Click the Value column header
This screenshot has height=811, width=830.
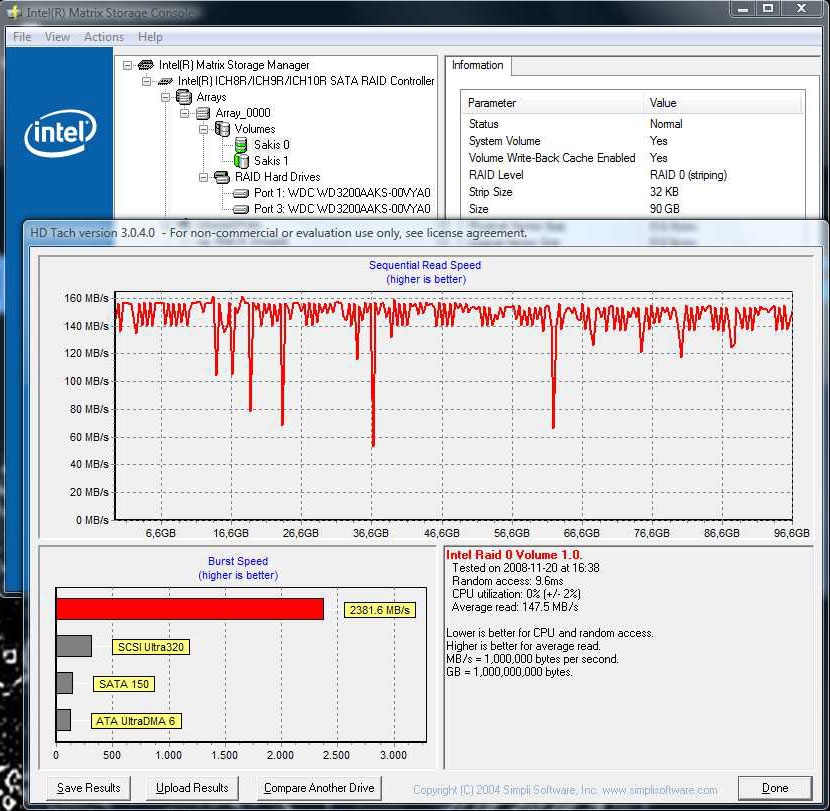tap(723, 103)
